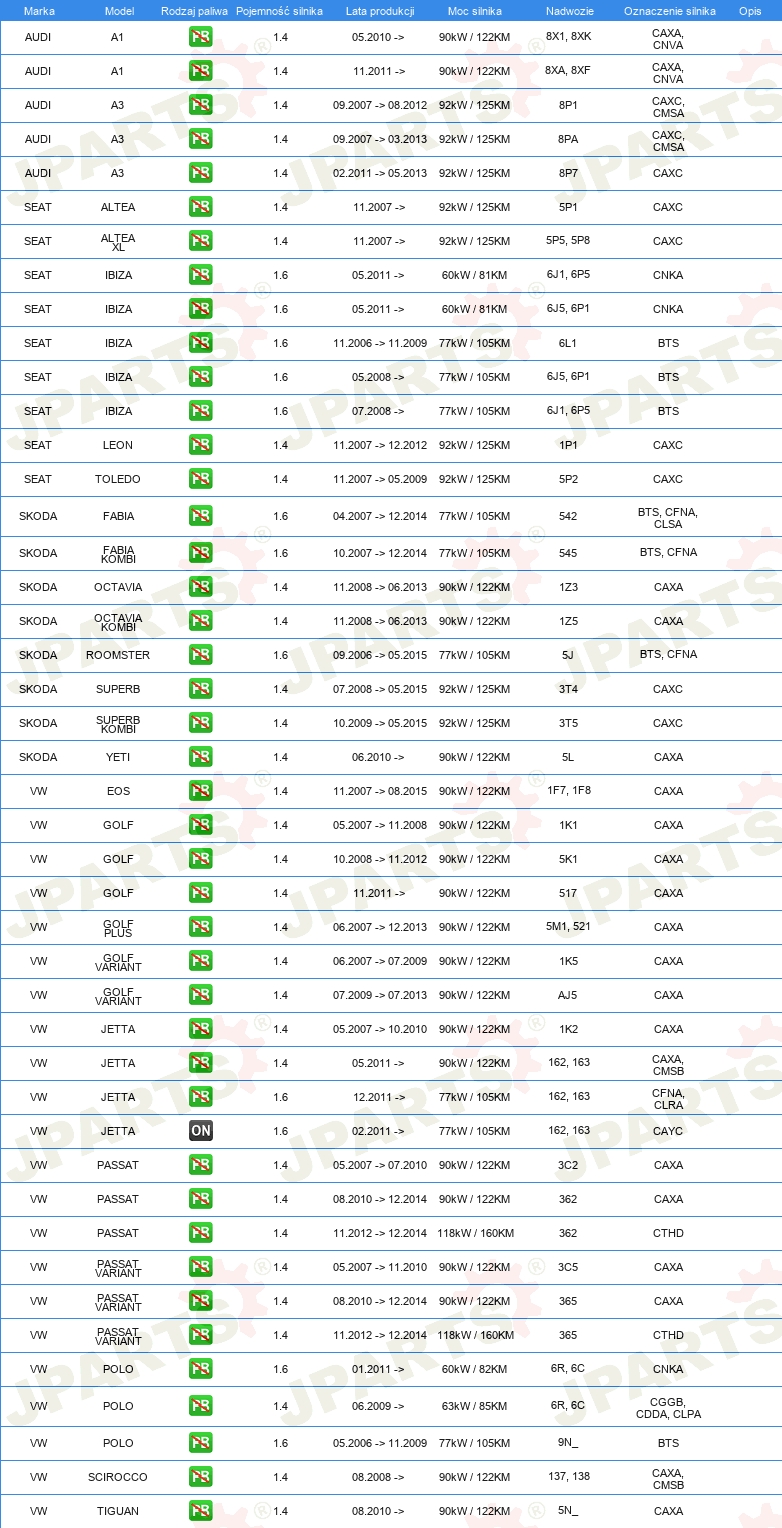This screenshot has height=1528, width=782.
Task: Click the PB fuel icon in the AUDI A1 8X1, 8XK row
Action: point(200,37)
